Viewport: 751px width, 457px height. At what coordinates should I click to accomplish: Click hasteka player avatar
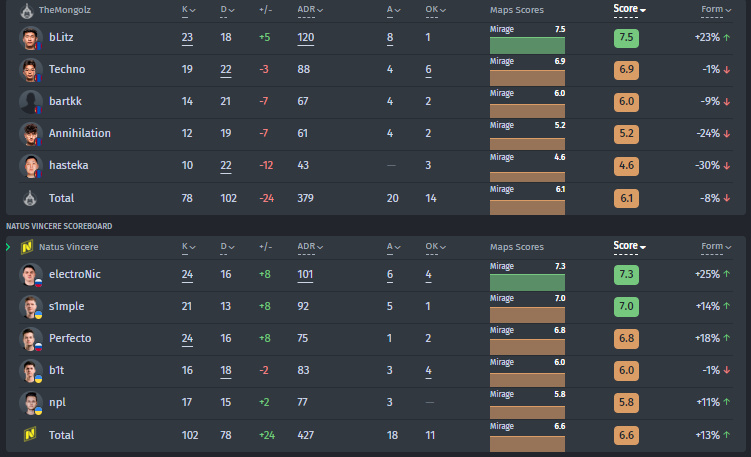30,166
